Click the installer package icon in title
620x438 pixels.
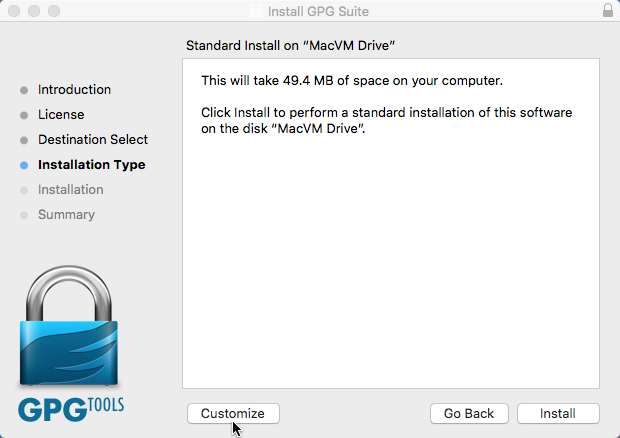click(x=256, y=11)
